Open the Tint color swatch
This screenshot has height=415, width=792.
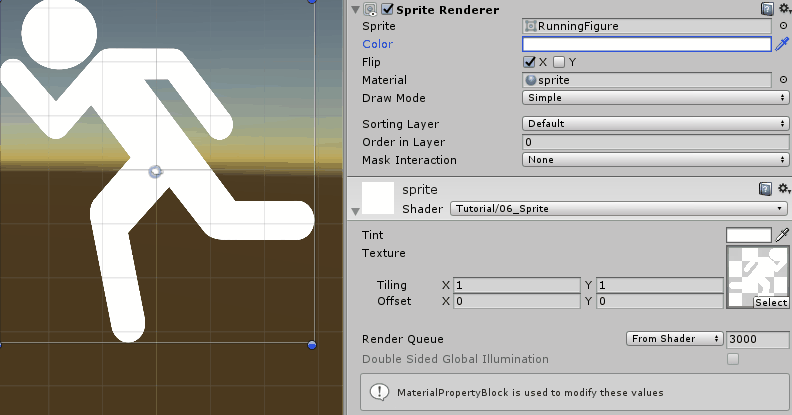click(749, 235)
